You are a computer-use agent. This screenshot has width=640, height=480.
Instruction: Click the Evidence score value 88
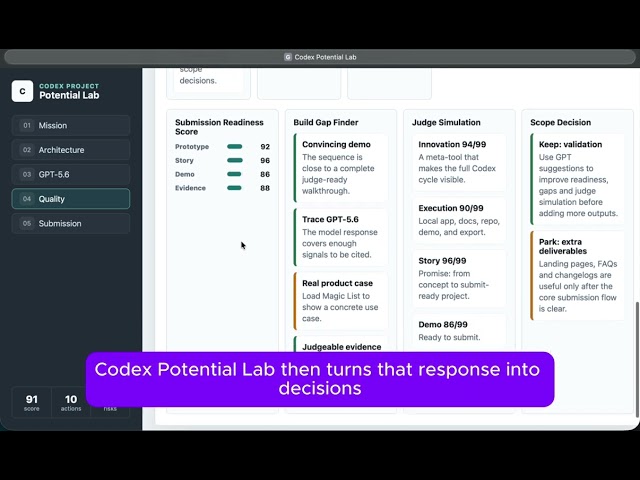click(265, 188)
